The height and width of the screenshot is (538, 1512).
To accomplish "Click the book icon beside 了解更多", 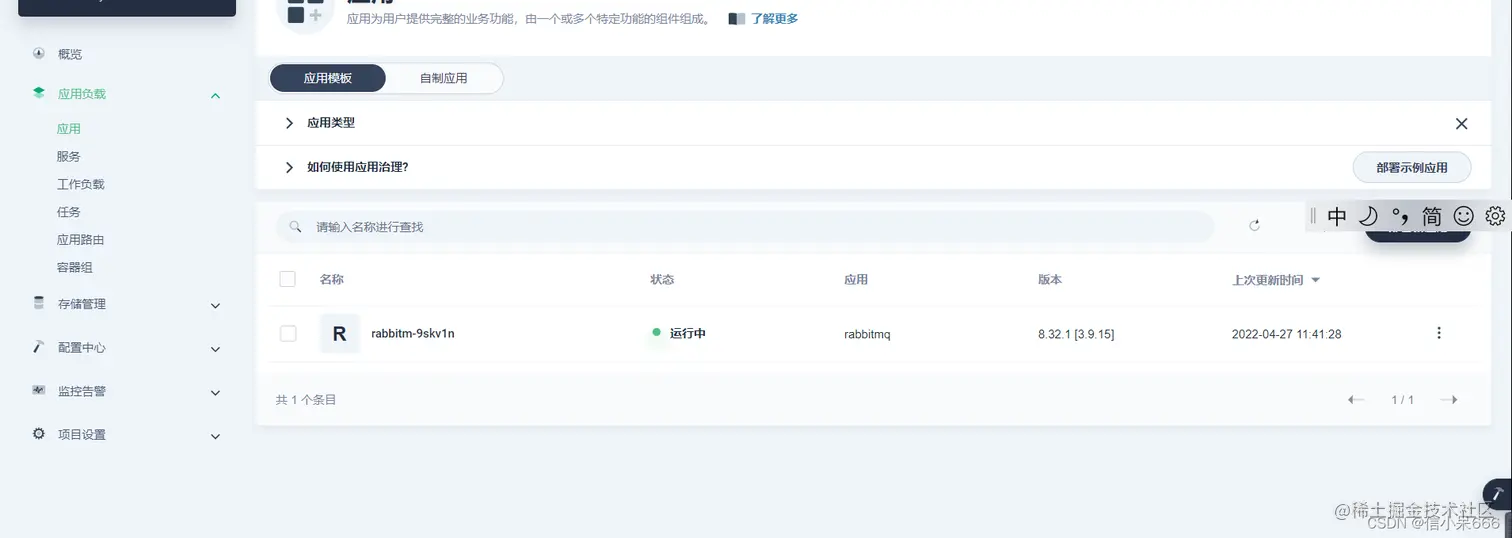I will (x=737, y=19).
